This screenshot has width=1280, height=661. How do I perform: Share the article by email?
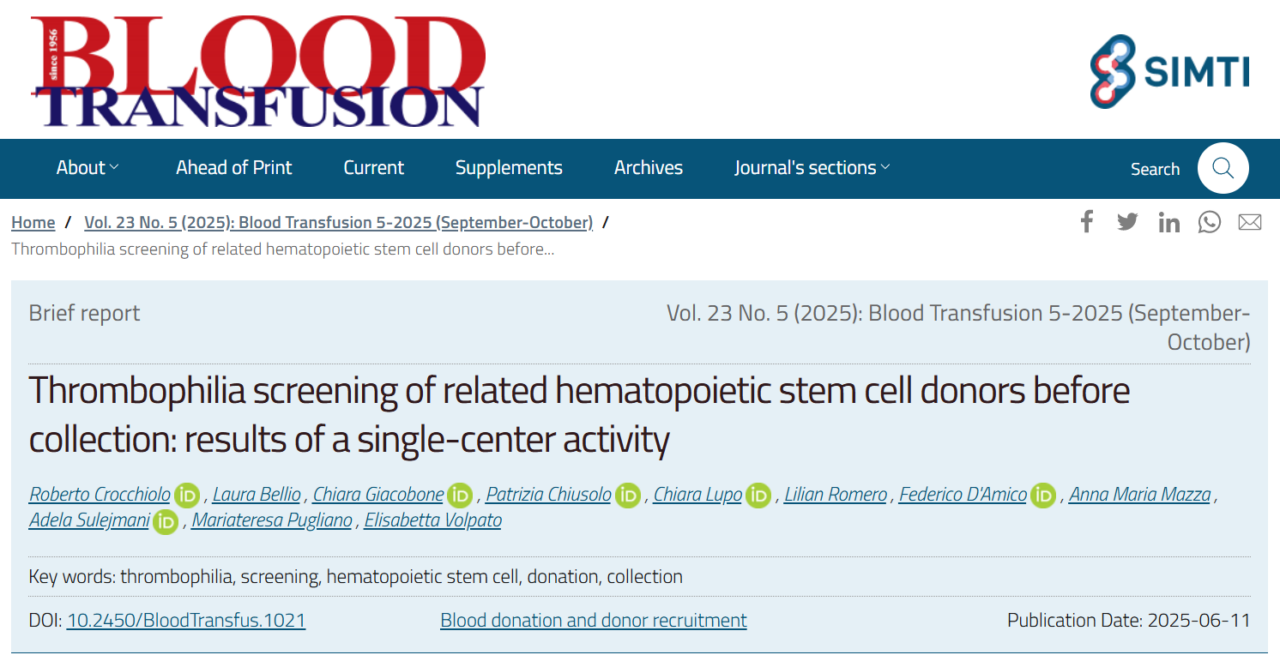click(1249, 221)
